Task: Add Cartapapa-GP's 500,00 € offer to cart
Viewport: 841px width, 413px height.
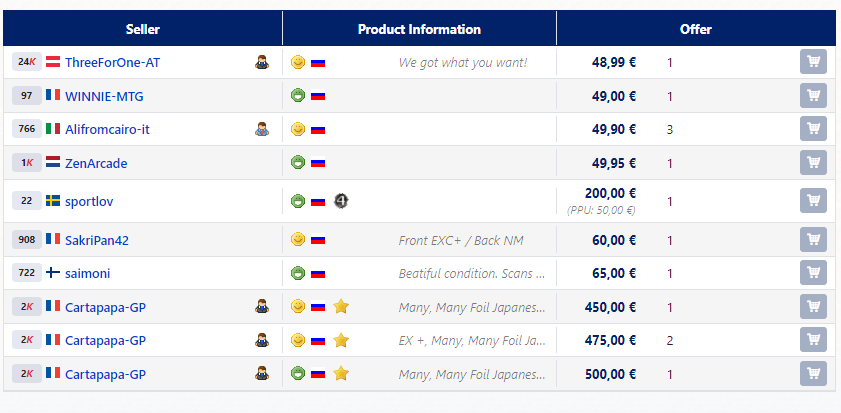Action: point(813,374)
